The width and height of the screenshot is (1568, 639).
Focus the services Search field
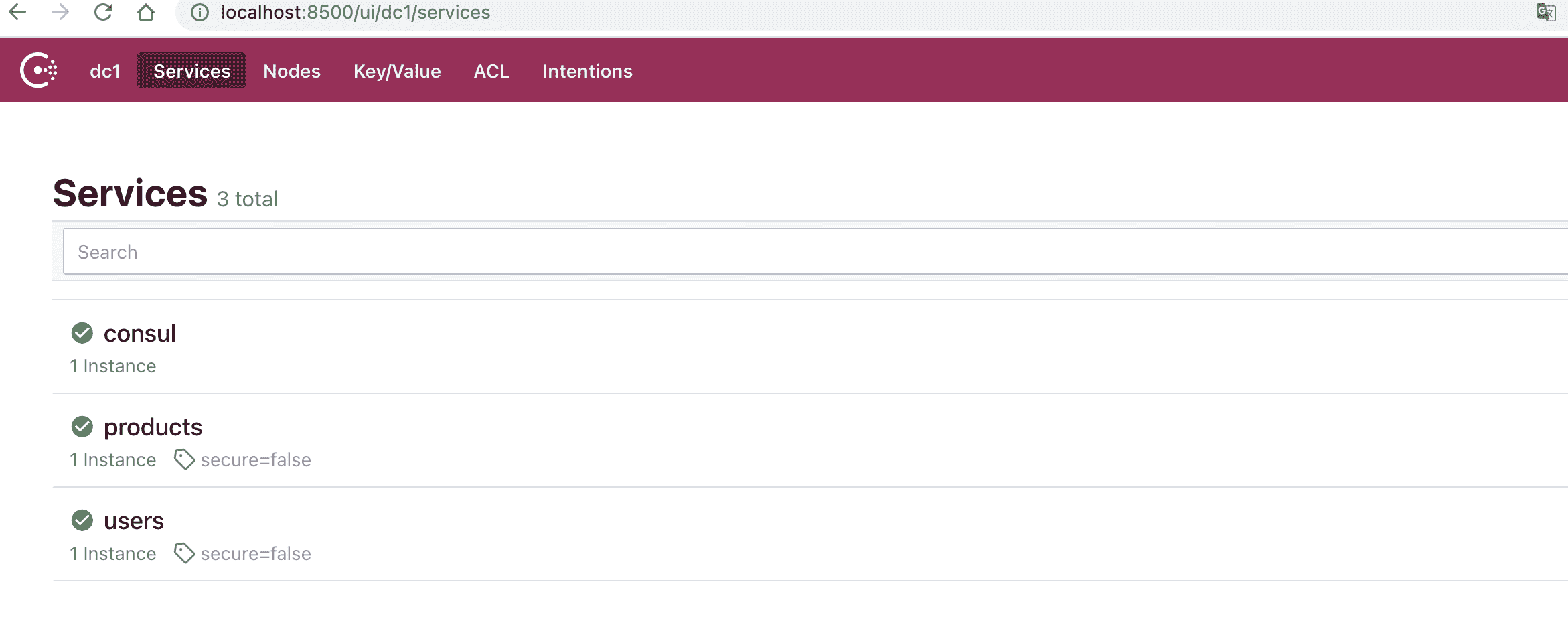point(803,252)
